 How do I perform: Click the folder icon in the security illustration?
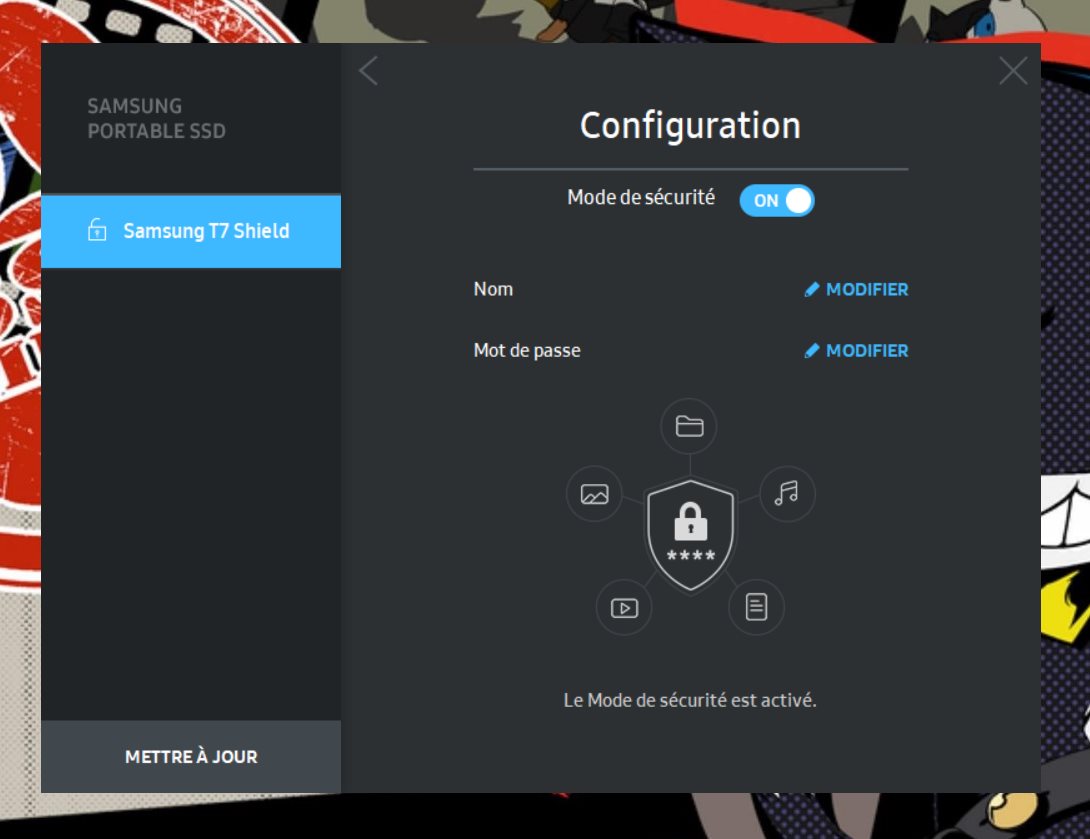click(689, 425)
